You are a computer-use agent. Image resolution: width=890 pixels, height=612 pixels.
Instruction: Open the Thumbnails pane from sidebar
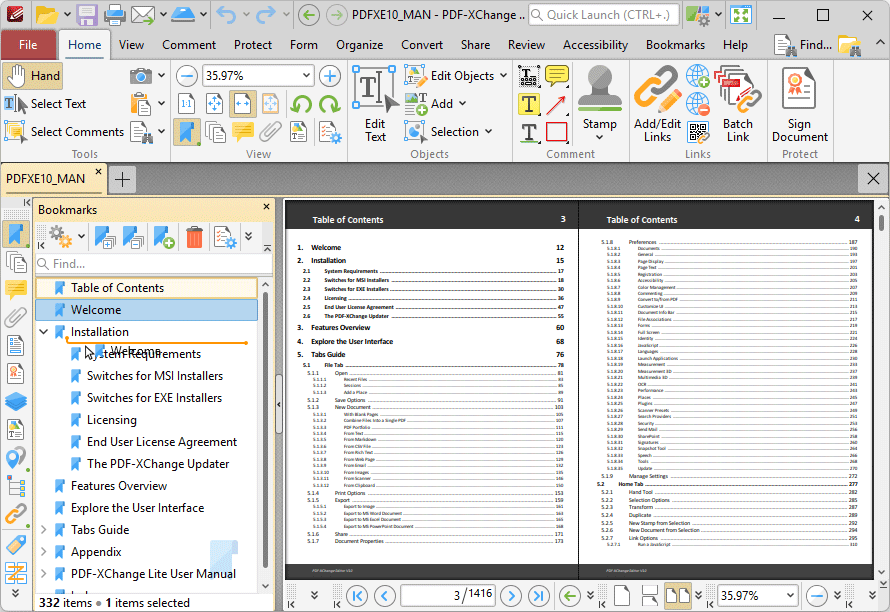[16, 262]
